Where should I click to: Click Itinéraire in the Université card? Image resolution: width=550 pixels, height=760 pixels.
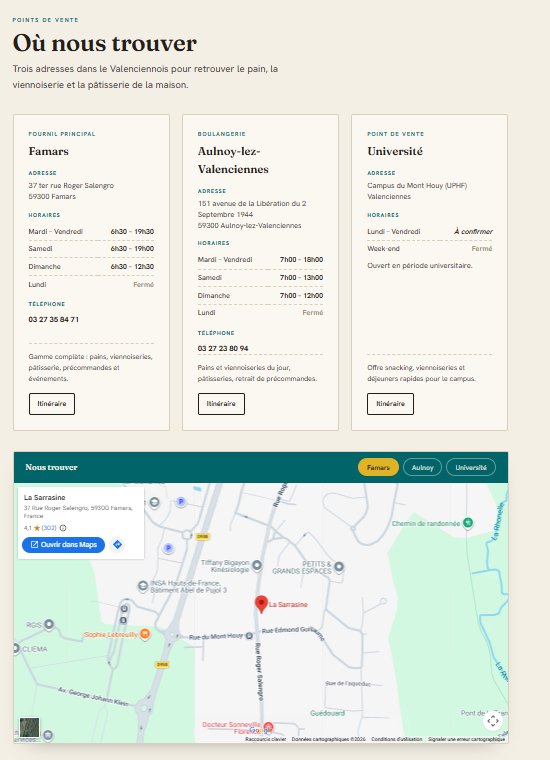[390, 404]
